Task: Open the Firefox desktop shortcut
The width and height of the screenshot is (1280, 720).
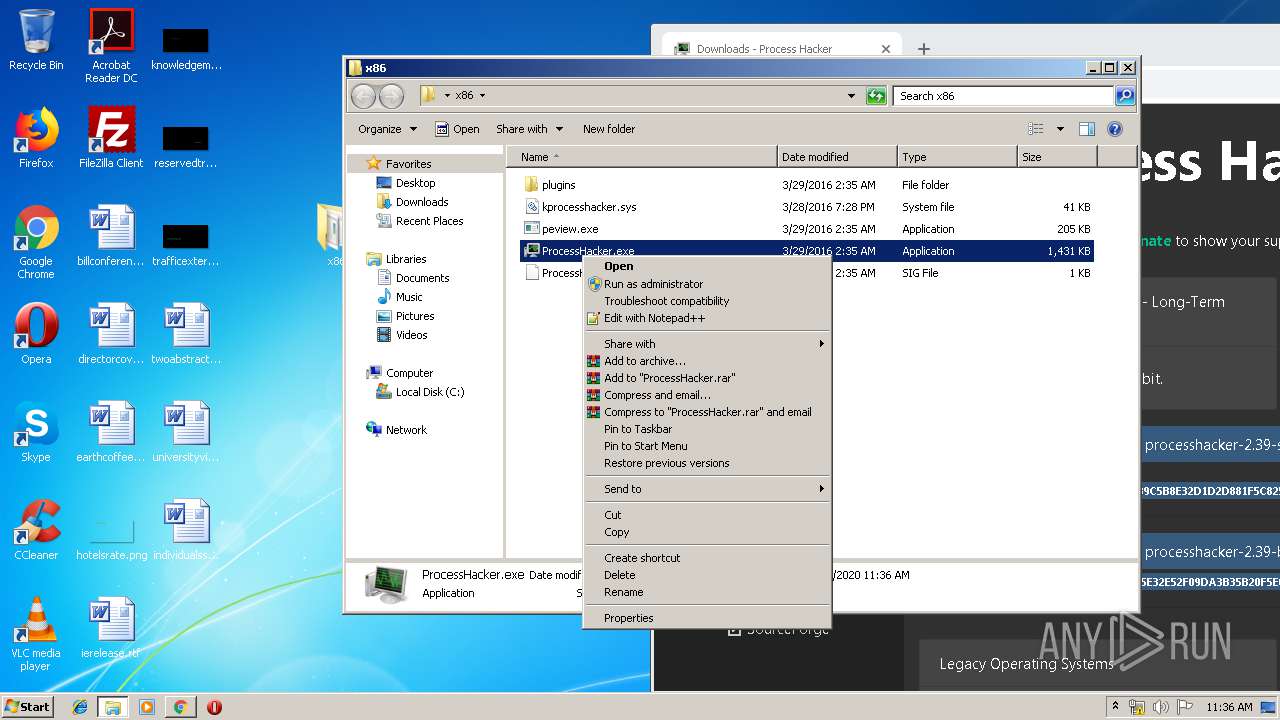Action: (x=36, y=138)
